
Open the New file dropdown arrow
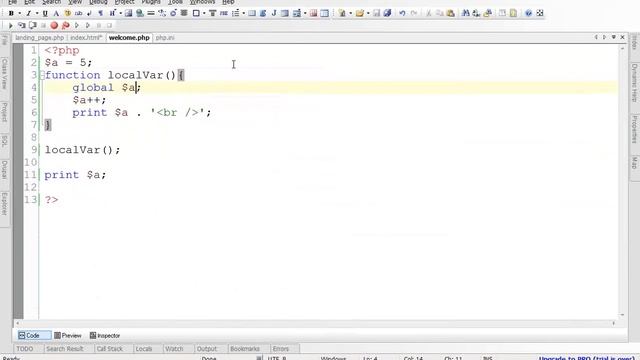(x=350, y=13)
